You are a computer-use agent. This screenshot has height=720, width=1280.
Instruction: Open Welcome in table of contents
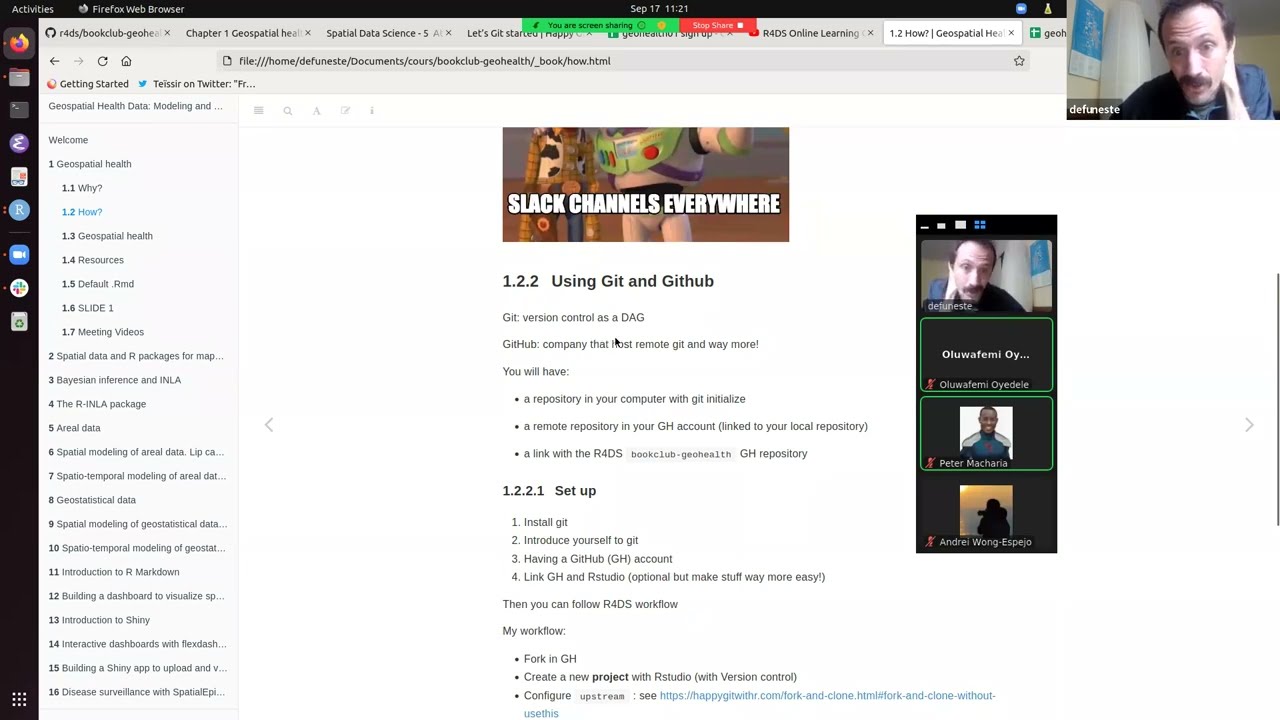point(68,140)
